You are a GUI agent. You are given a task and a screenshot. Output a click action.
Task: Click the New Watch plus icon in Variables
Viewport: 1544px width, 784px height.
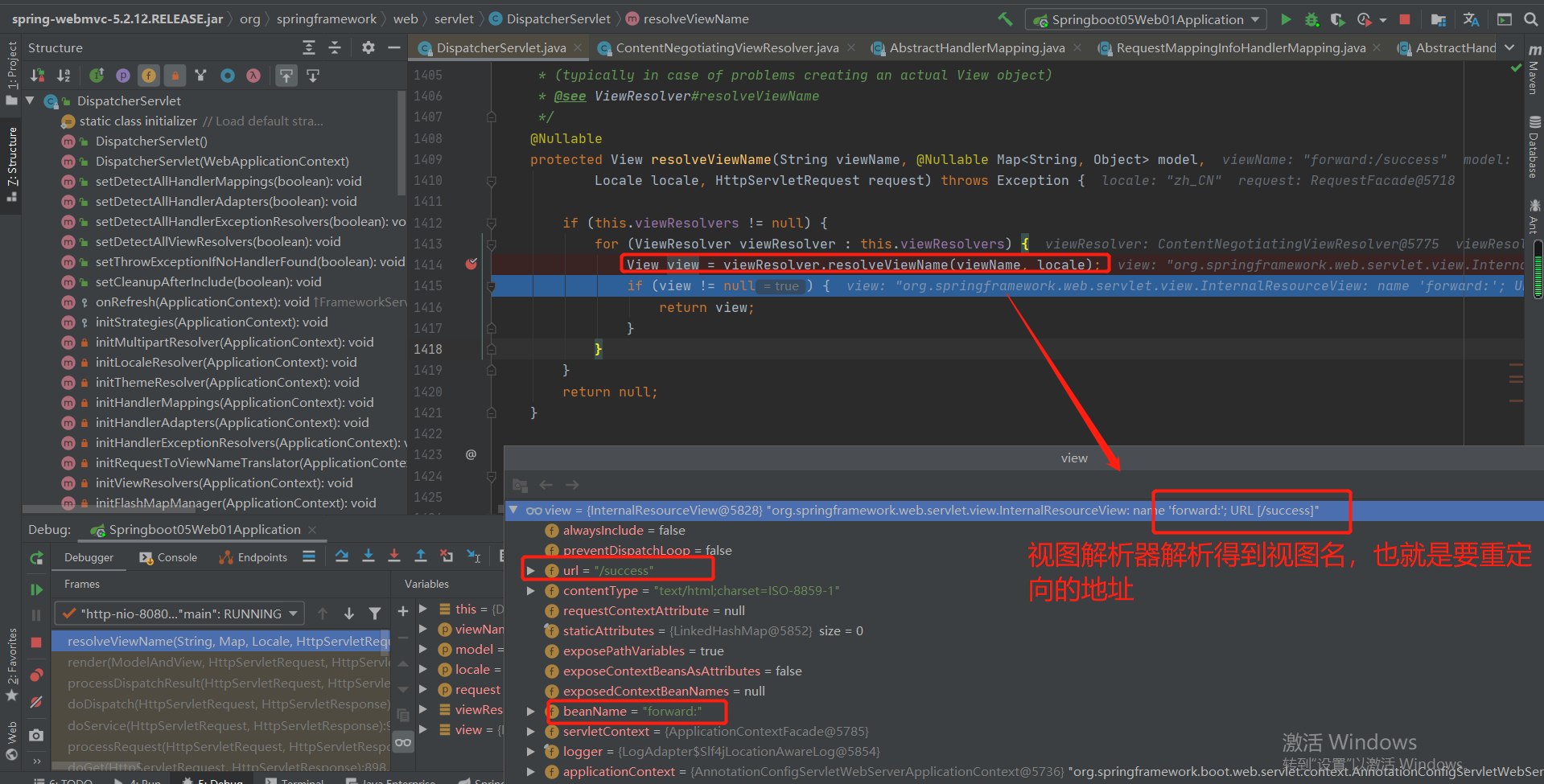[403, 612]
